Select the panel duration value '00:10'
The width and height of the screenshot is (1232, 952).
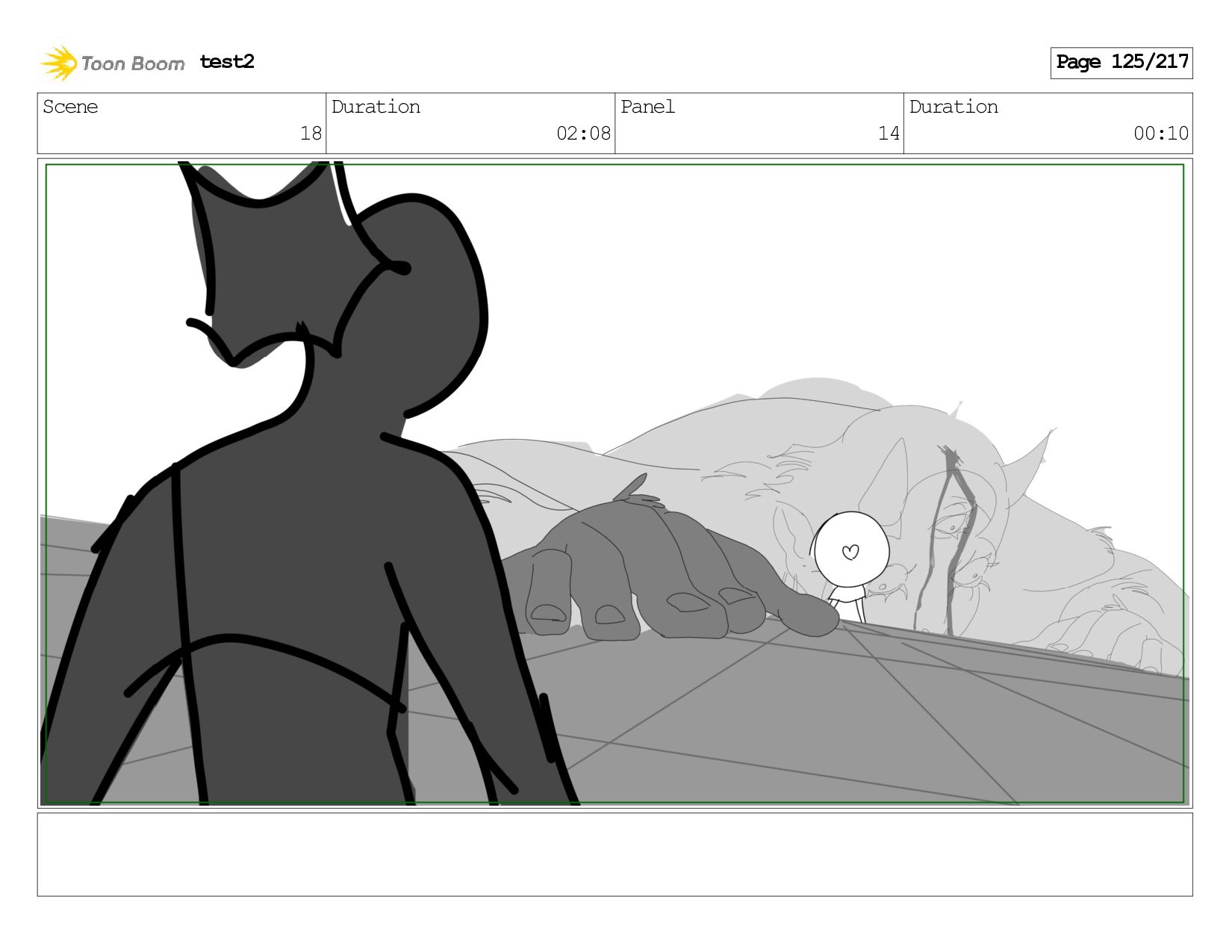(x=1161, y=134)
